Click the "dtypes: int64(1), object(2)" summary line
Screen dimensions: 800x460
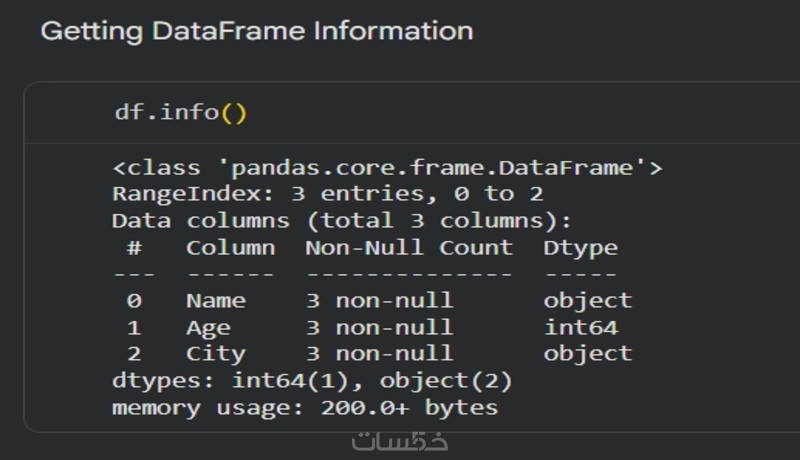click(x=312, y=380)
